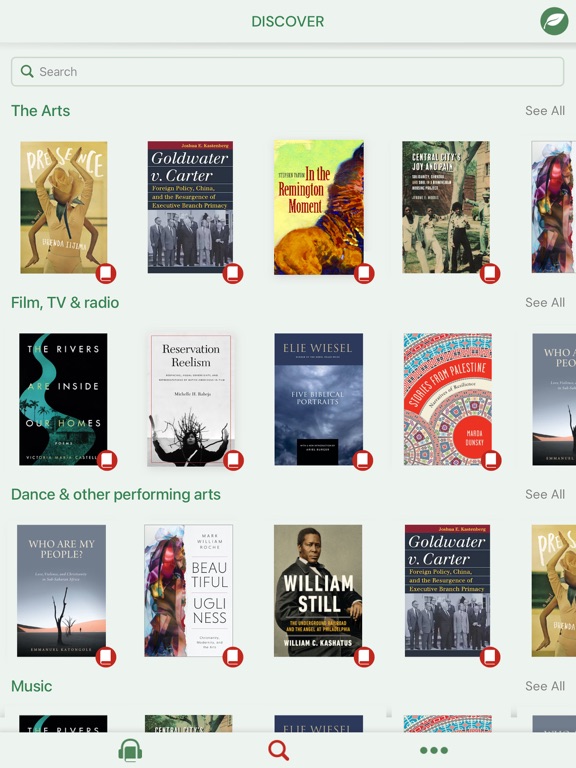Select Beautiful Ugliness book cover
Image resolution: width=576 pixels, height=768 pixels.
click(x=189, y=591)
